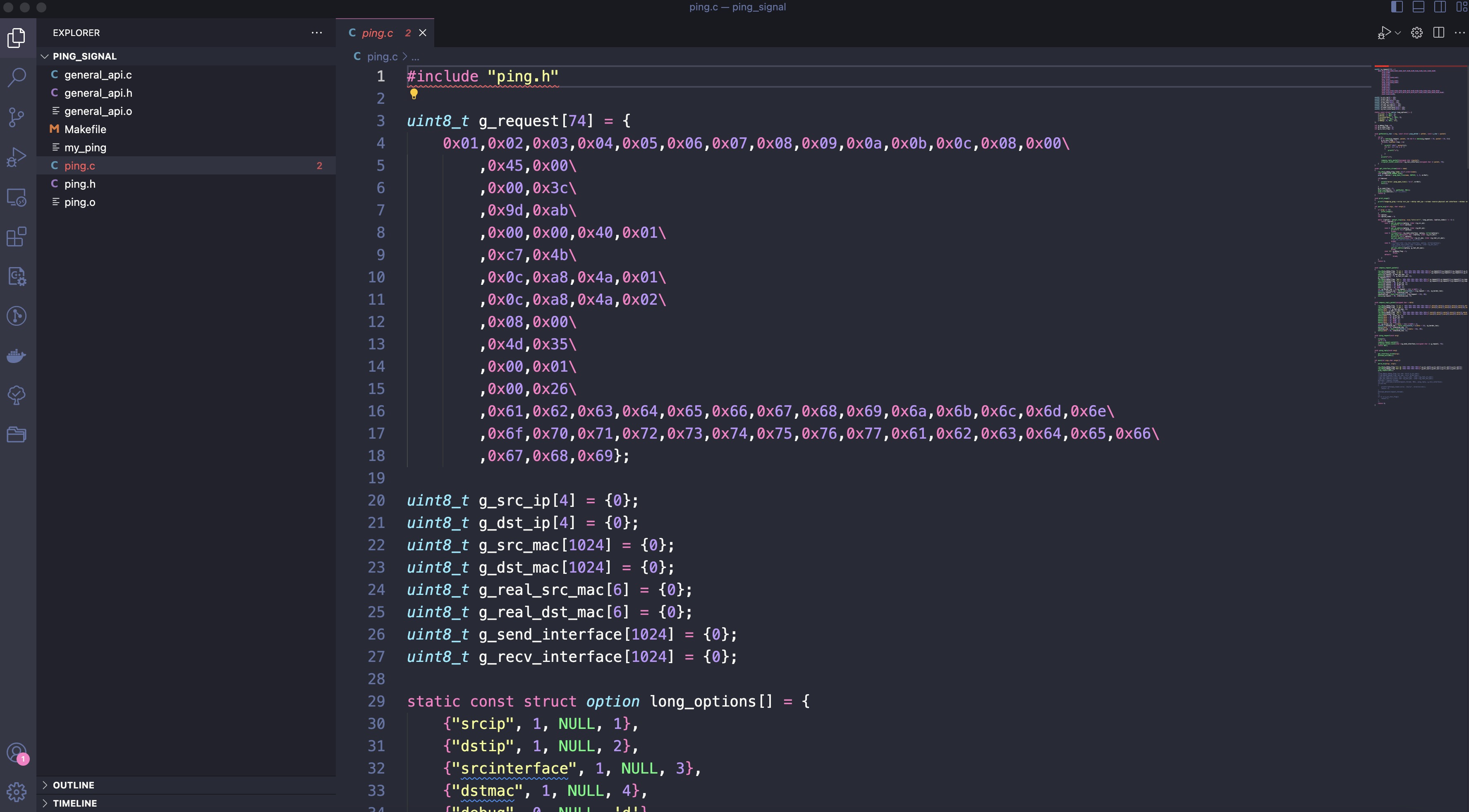Open the Docker view icon
This screenshot has width=1469, height=812.
click(x=17, y=356)
